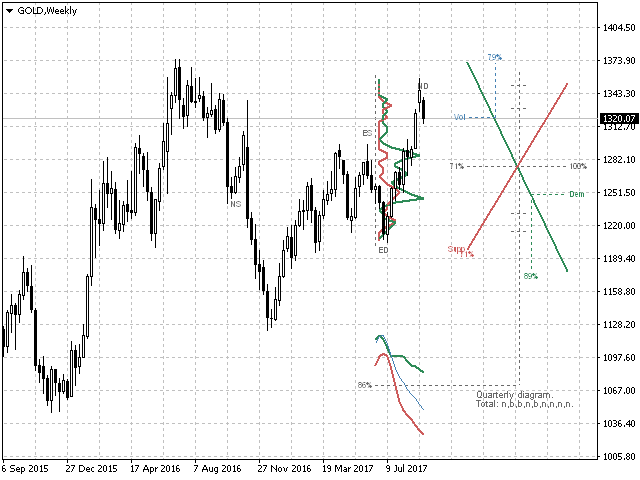The height and width of the screenshot is (480, 640).
Task: Select the current price label 1320.07
Action: click(619, 119)
